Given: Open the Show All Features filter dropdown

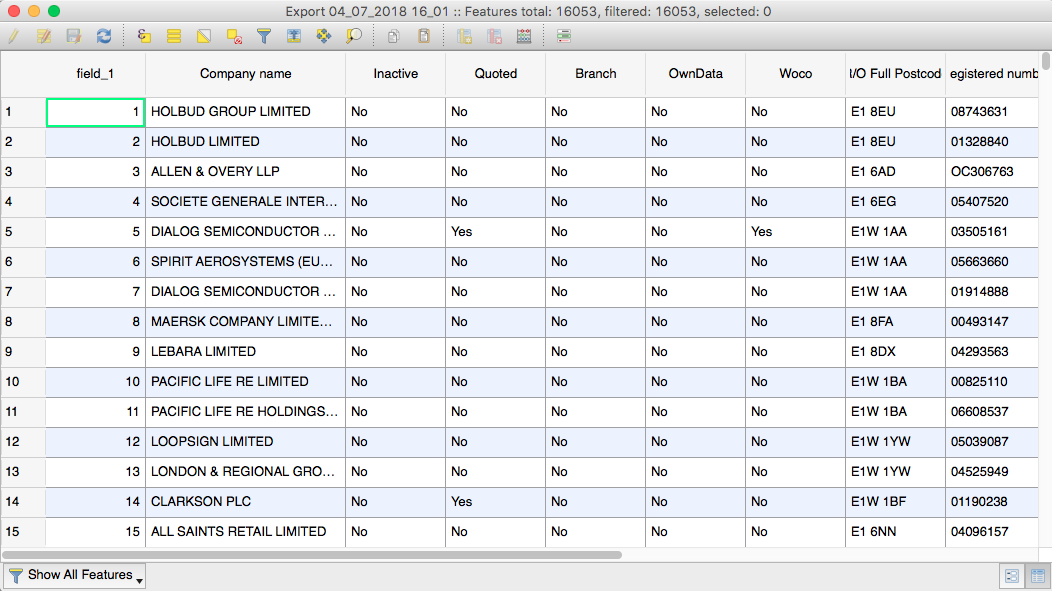Looking at the screenshot, I should 74,576.
